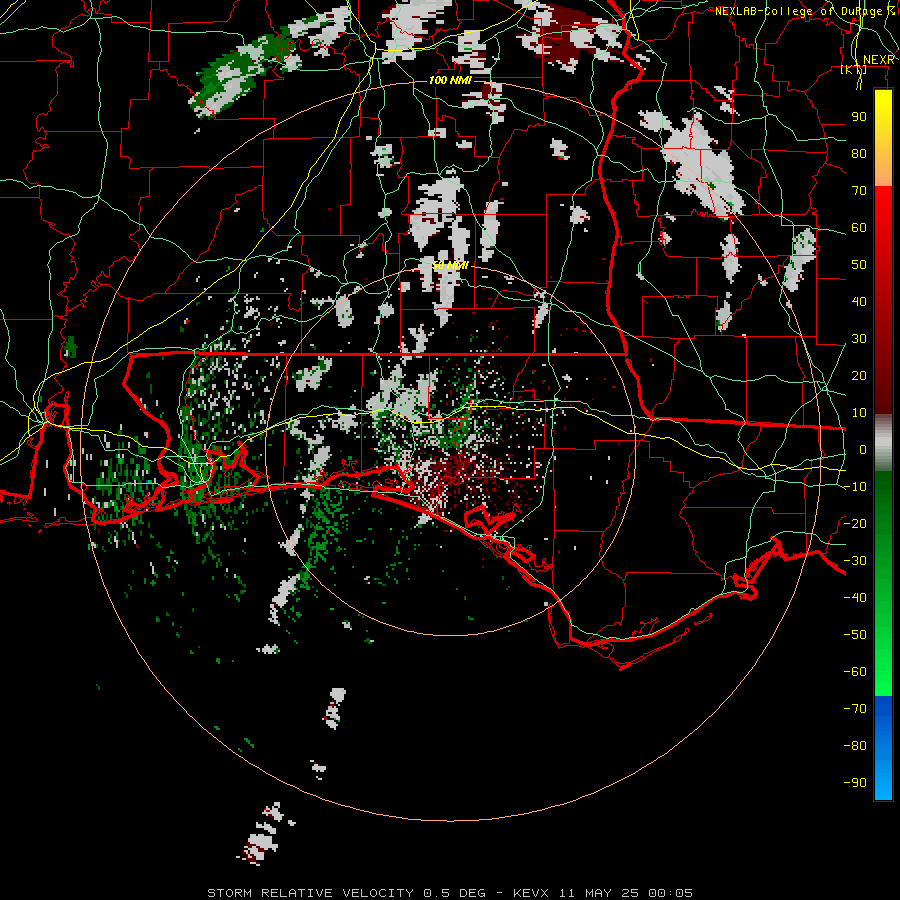Click the -10 value on color scale

(855, 487)
